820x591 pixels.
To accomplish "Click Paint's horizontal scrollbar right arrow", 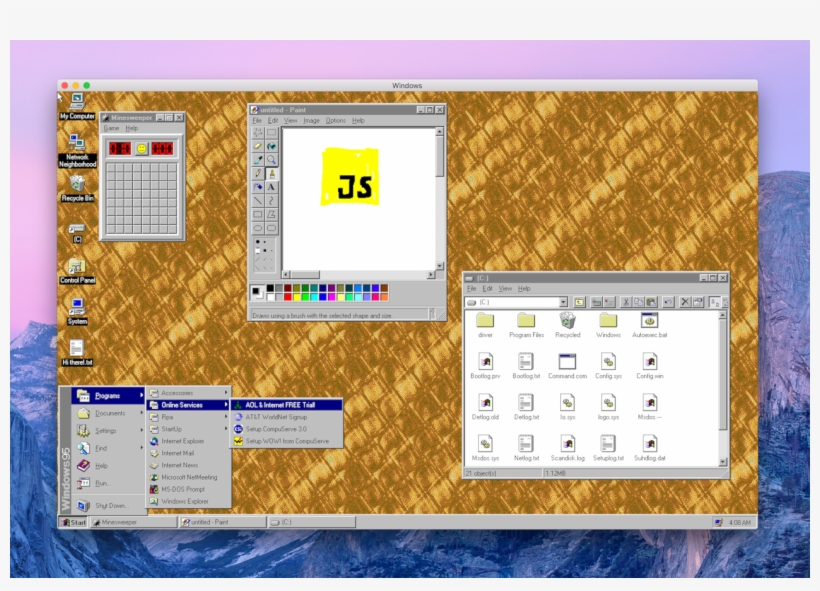I will click(431, 275).
